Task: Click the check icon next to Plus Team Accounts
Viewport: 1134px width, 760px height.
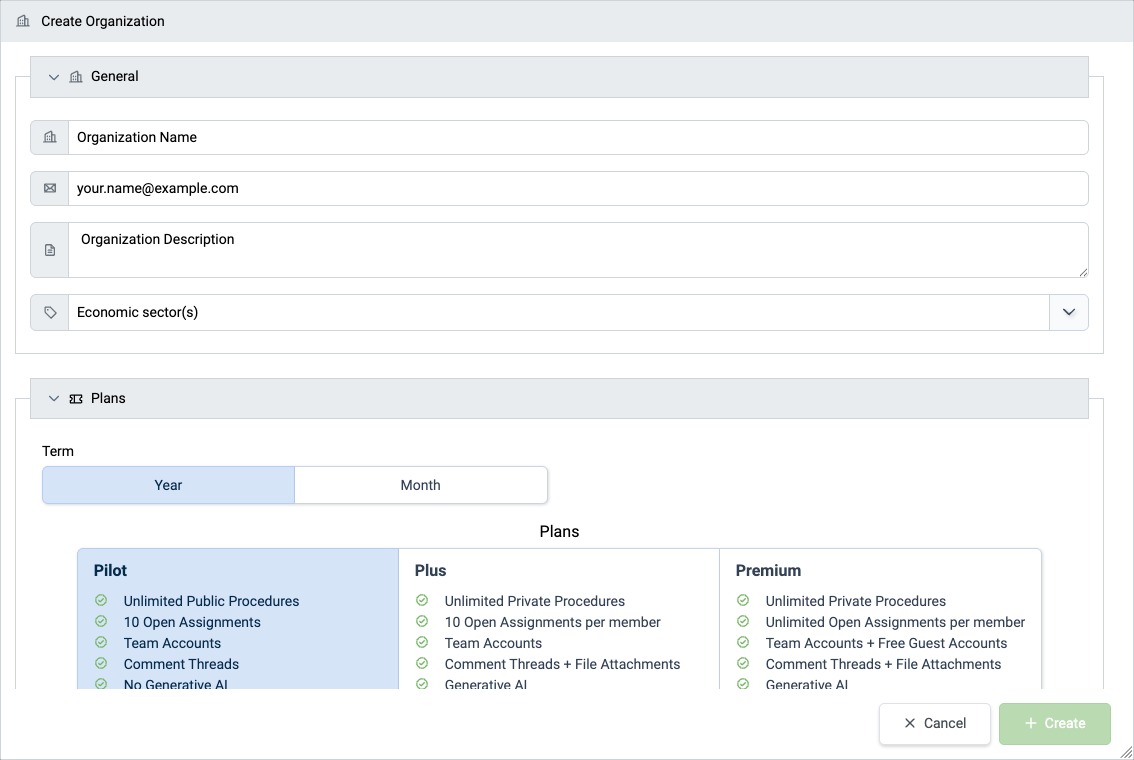Action: coord(422,642)
